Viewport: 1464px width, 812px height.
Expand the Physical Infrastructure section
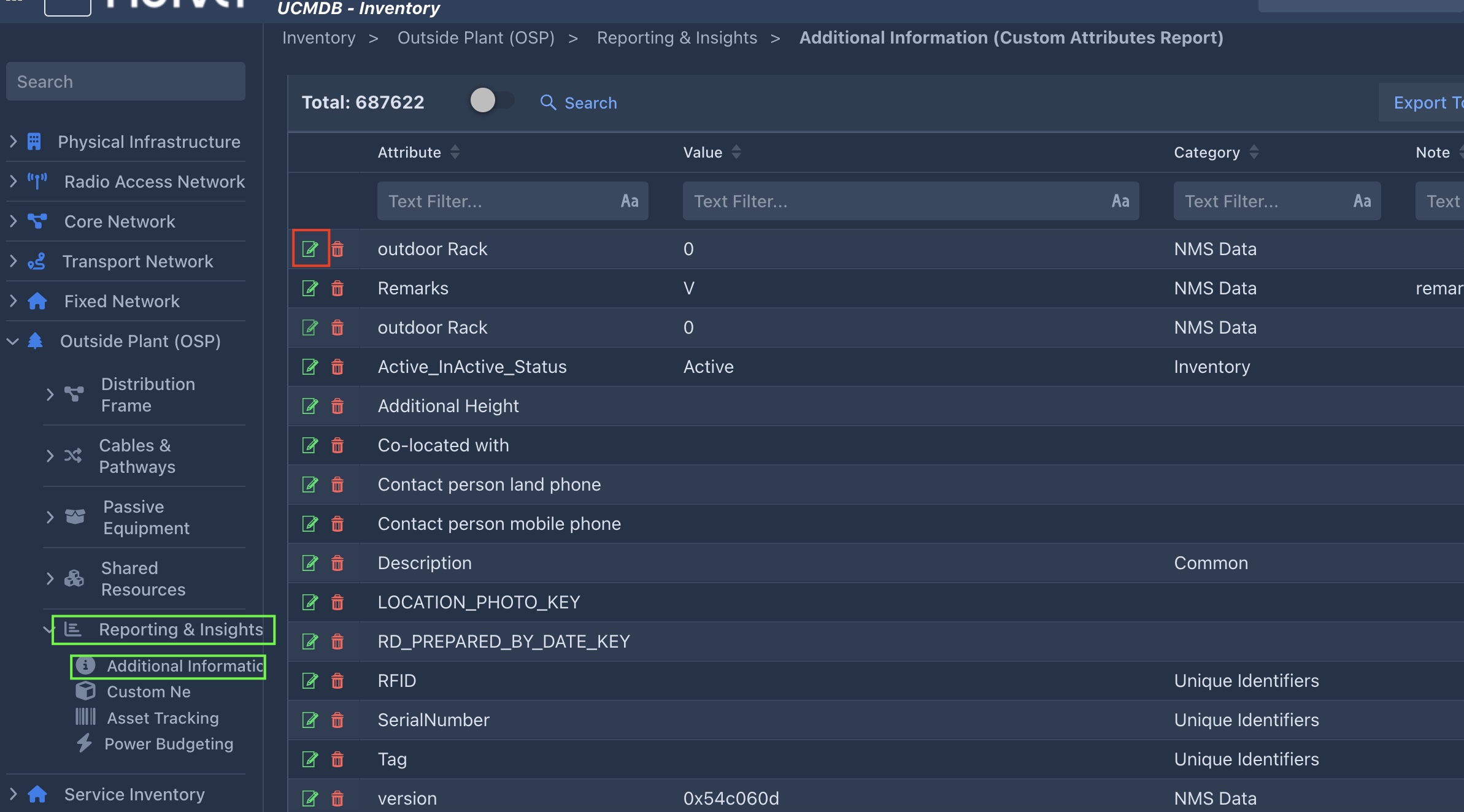pos(13,142)
